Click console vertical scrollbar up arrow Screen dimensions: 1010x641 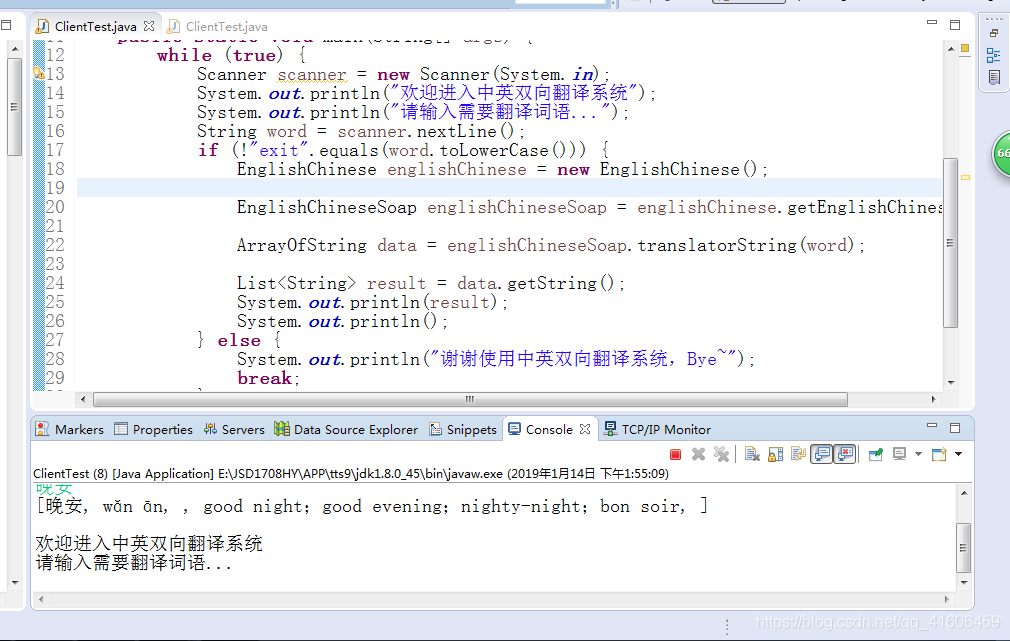click(964, 493)
